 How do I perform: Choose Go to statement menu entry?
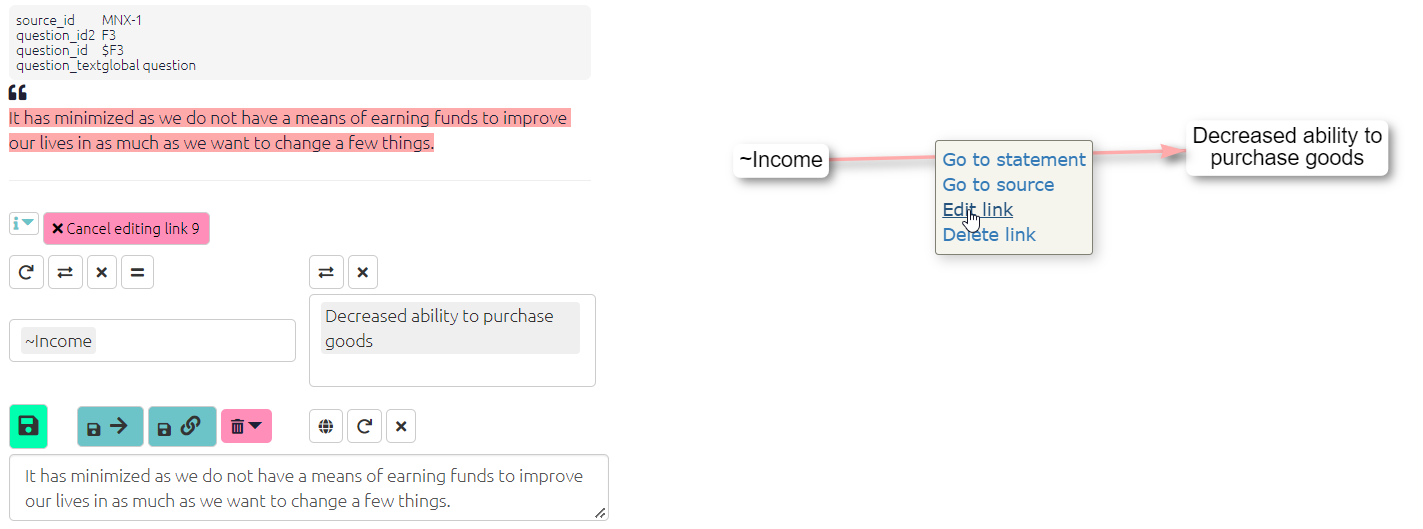coord(1013,160)
